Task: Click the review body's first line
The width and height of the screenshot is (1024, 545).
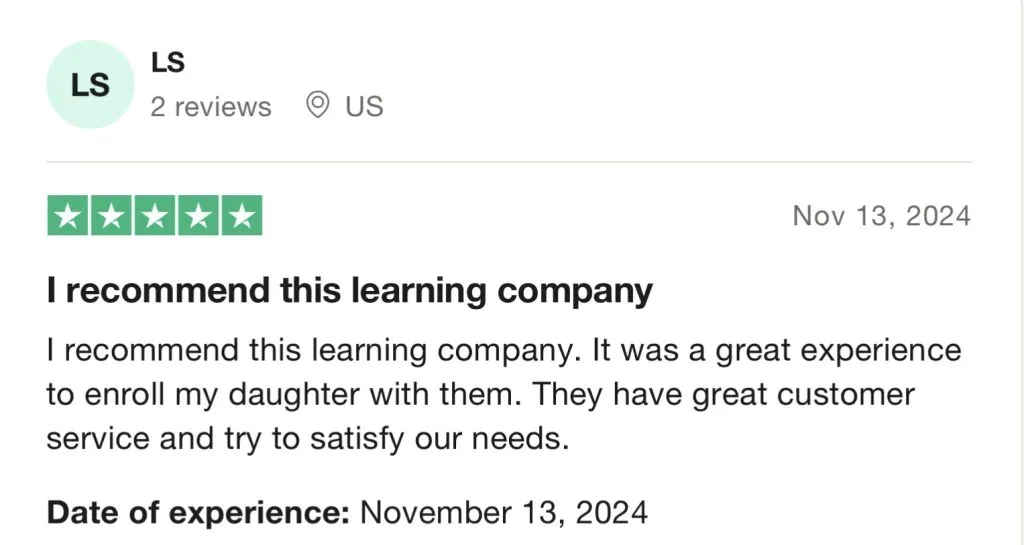Action: coord(503,351)
